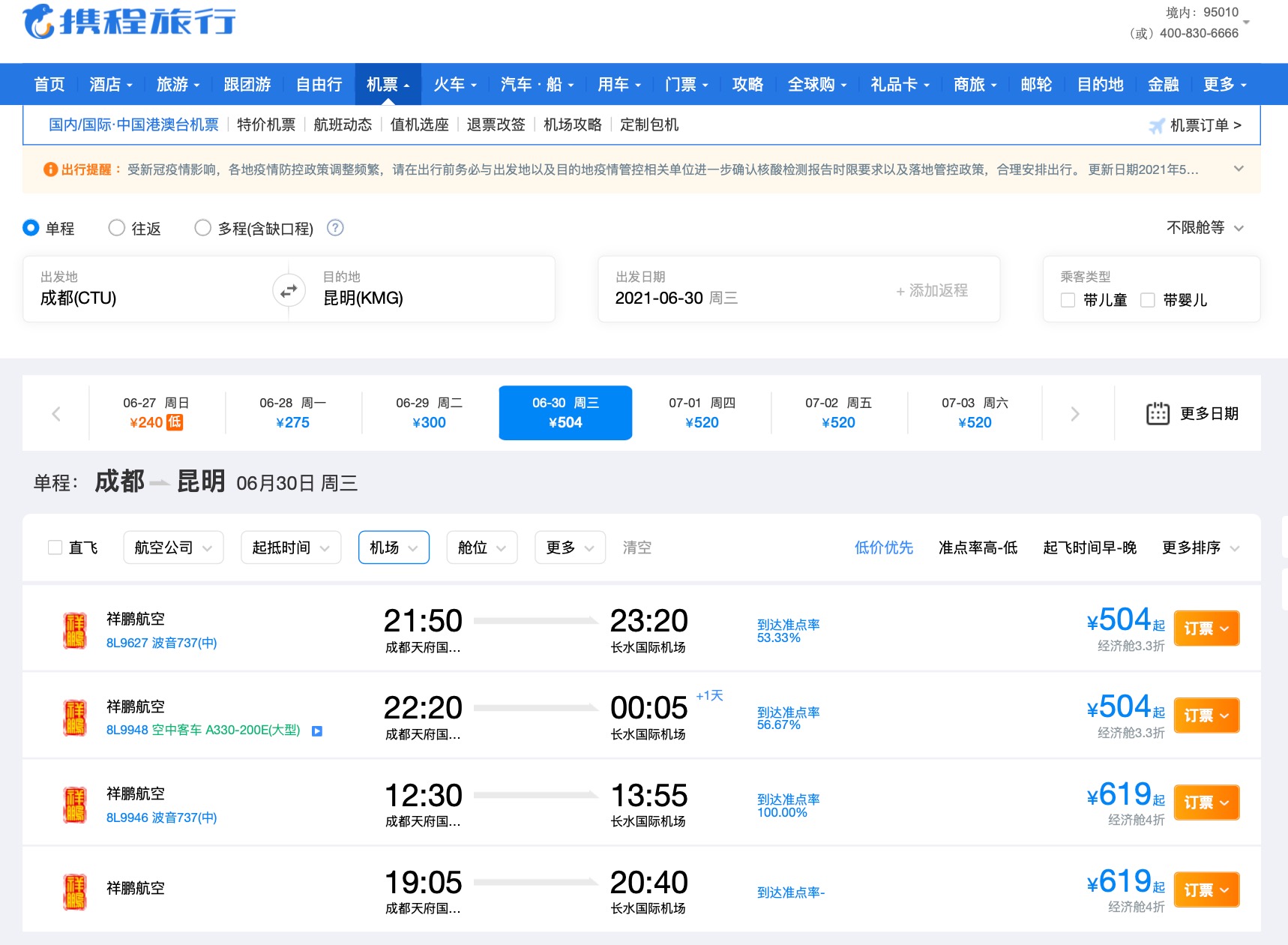Open the 更多 filter dropdown
Viewport: 1288px width, 945px height.
(570, 547)
